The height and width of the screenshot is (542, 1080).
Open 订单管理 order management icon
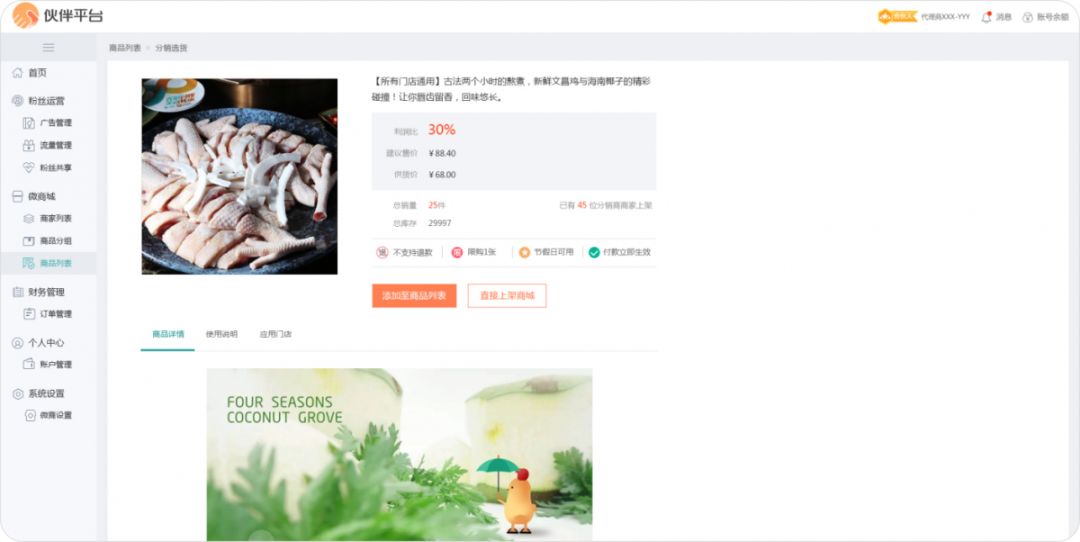[x=29, y=314]
